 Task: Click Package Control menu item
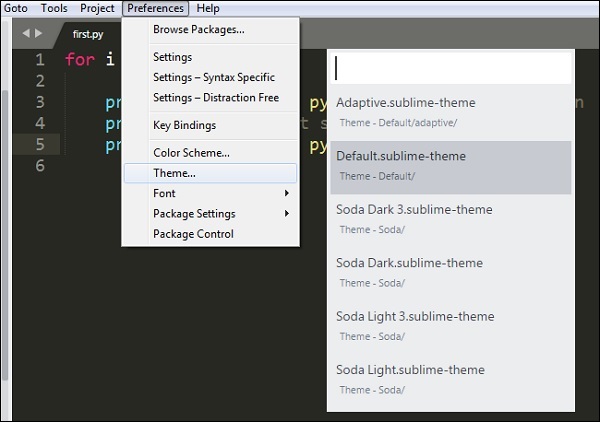click(193, 234)
